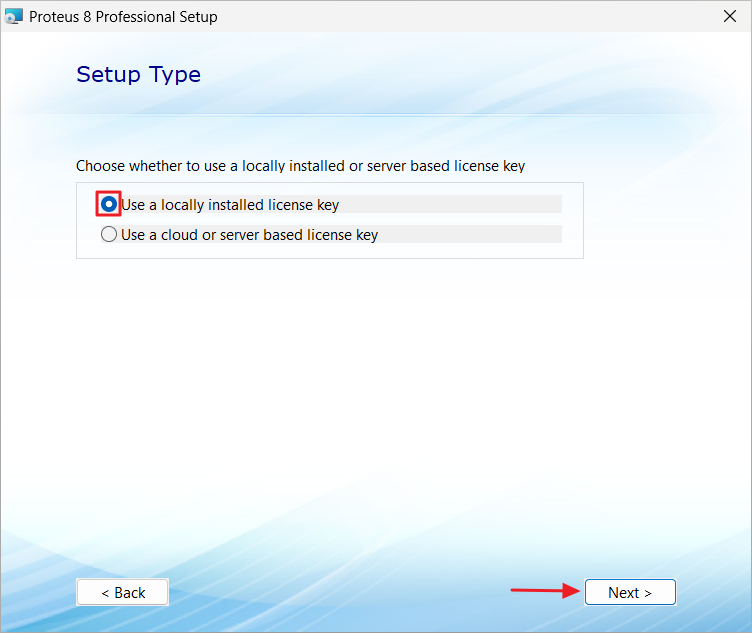This screenshot has width=752, height=633.
Task: Select the cloud or server based license radio button
Action: pyautogui.click(x=109, y=234)
